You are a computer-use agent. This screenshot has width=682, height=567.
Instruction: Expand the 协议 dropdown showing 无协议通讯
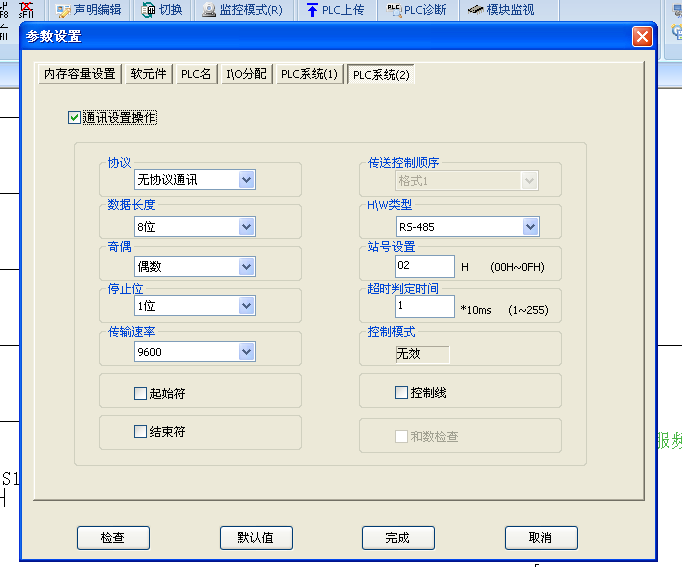pyautogui.click(x=246, y=180)
